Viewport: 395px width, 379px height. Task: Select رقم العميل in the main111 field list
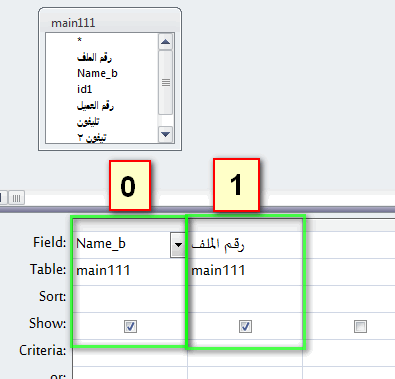pyautogui.click(x=95, y=106)
